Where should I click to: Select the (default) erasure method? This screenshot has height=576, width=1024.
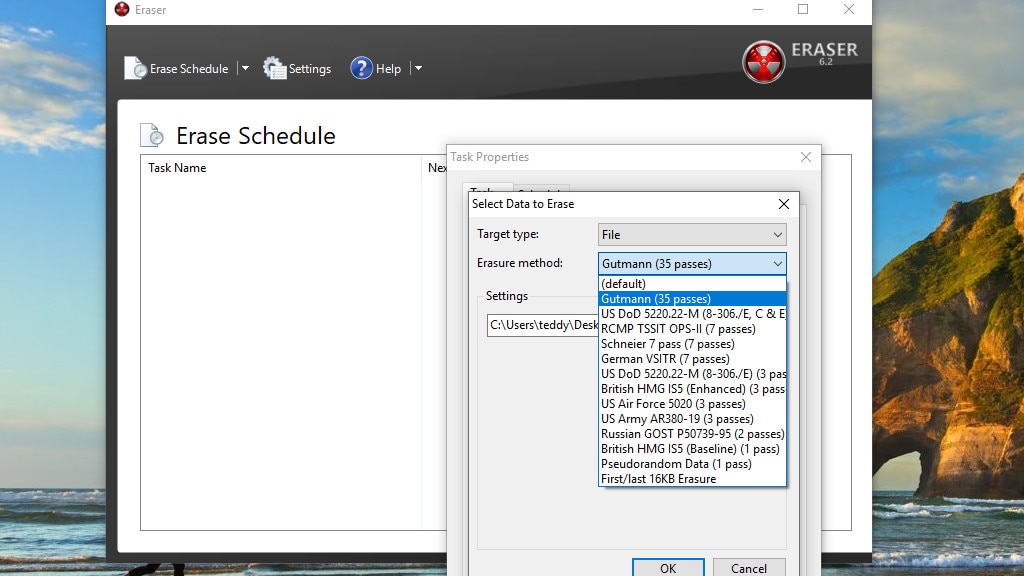(x=692, y=283)
